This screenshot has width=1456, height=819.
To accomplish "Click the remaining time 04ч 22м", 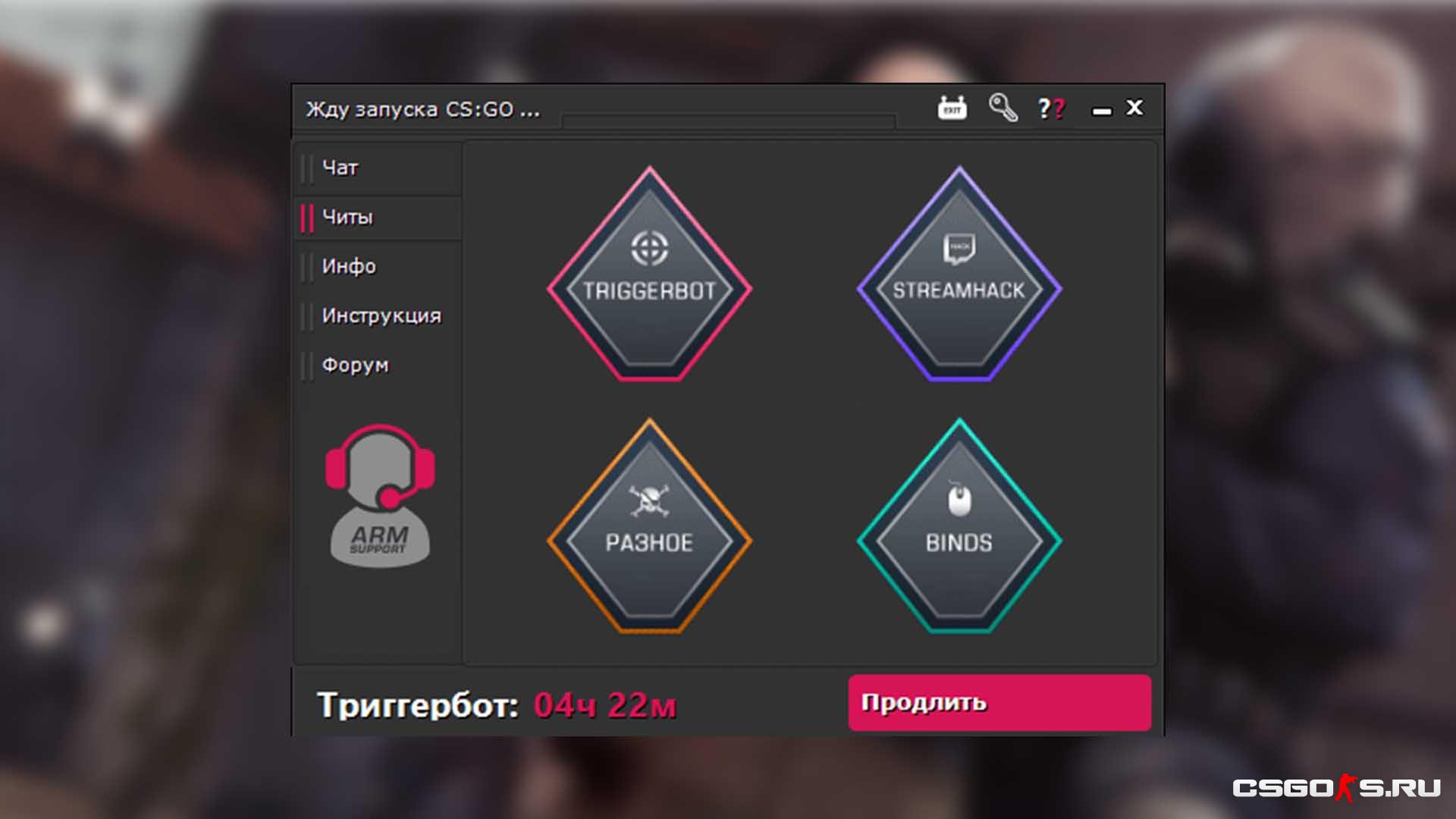I will [x=605, y=705].
